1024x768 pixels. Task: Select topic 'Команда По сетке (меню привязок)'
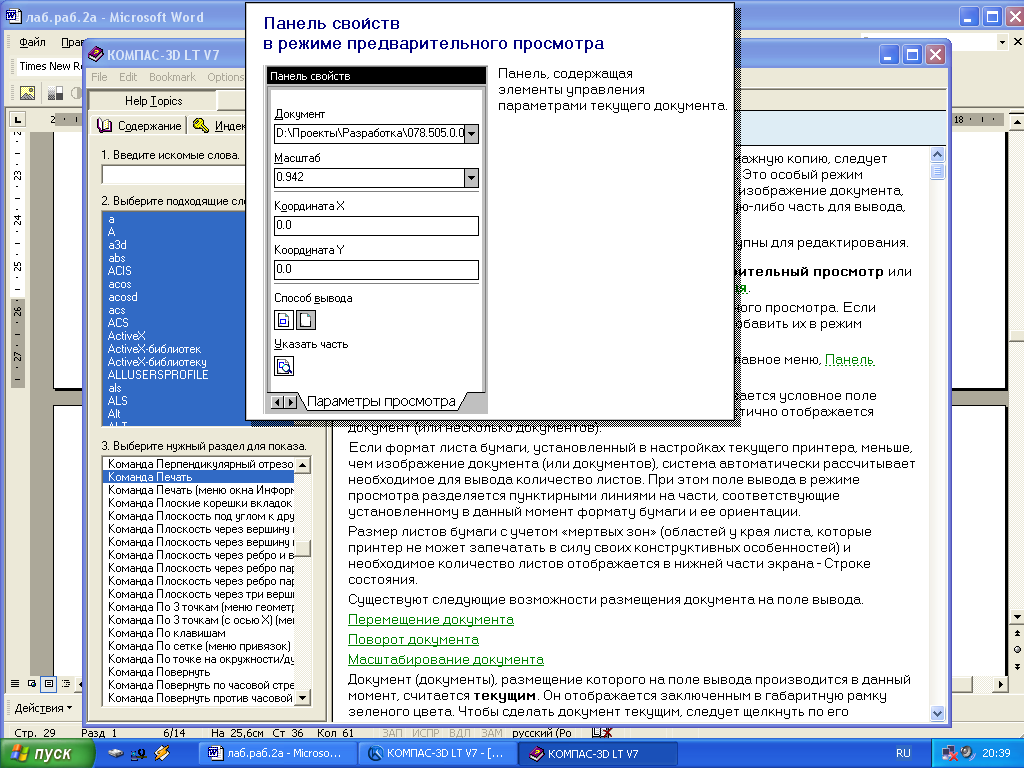coord(199,646)
